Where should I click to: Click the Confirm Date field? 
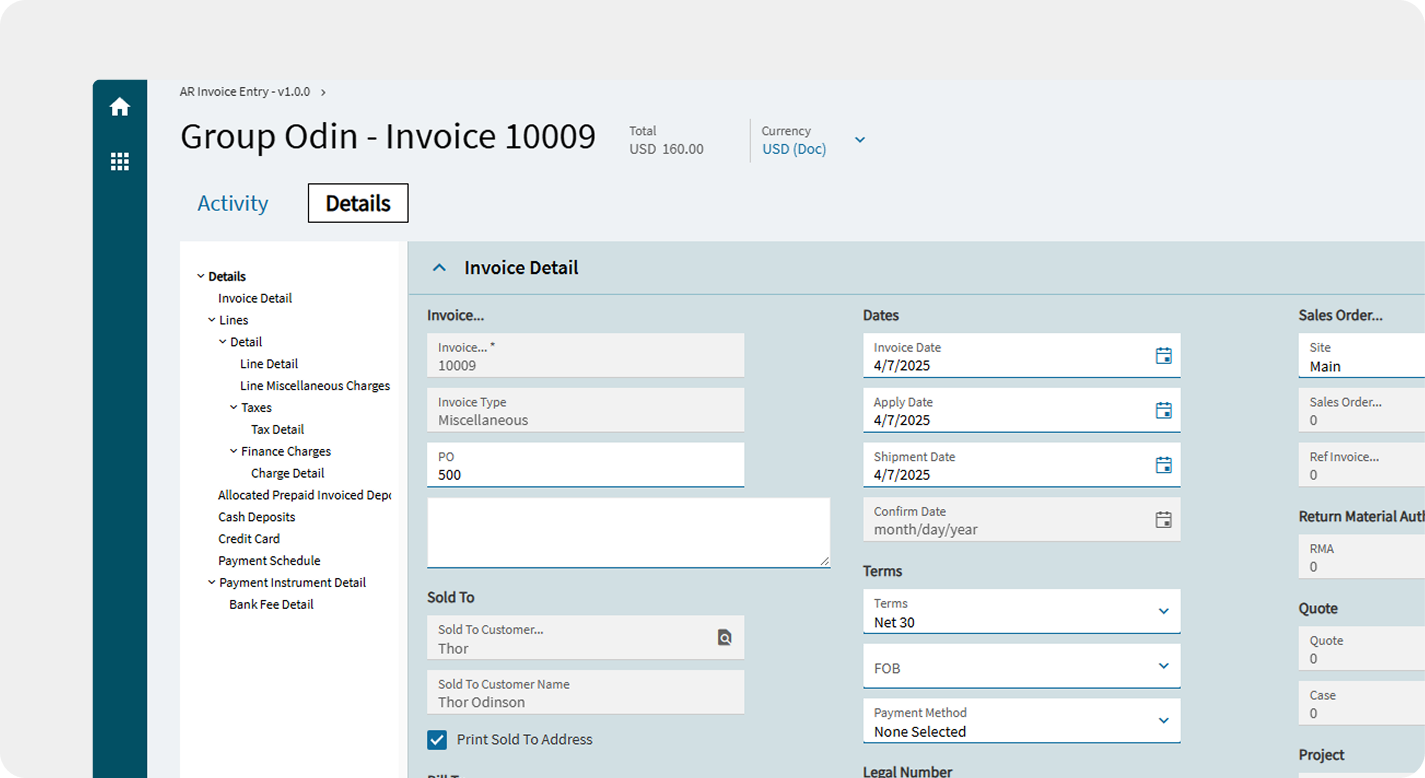(1021, 520)
